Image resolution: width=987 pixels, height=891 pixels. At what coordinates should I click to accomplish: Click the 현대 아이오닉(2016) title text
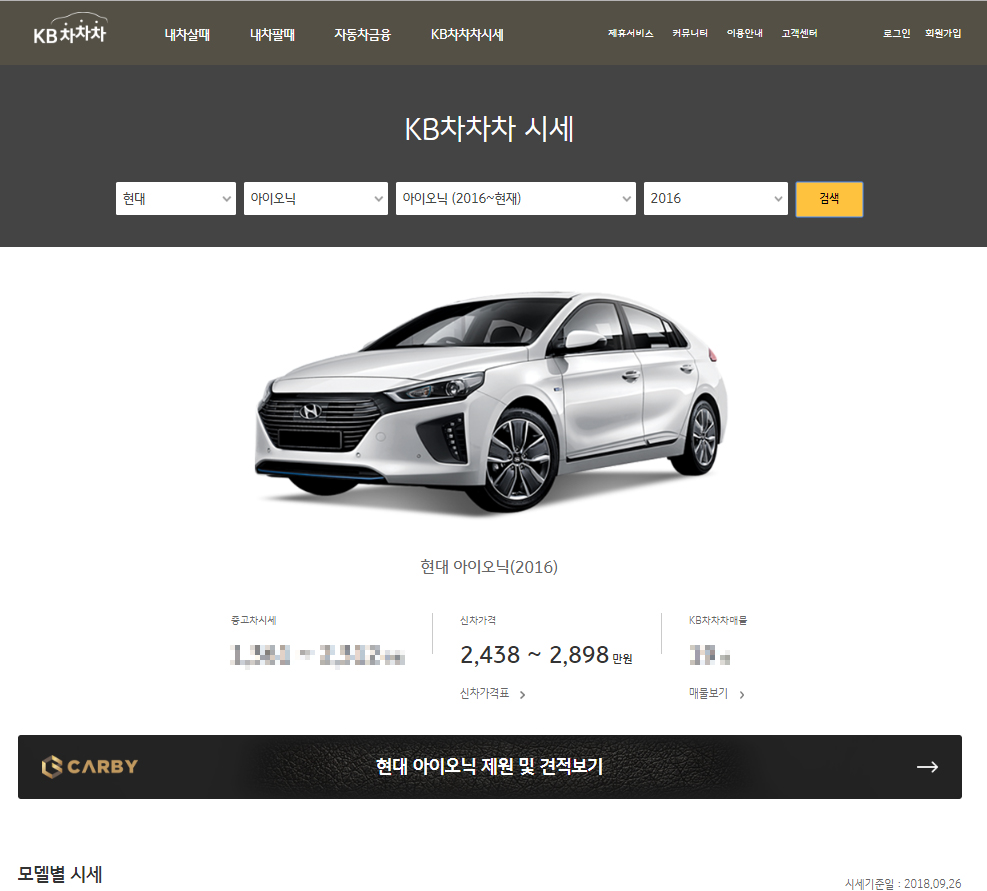(489, 567)
